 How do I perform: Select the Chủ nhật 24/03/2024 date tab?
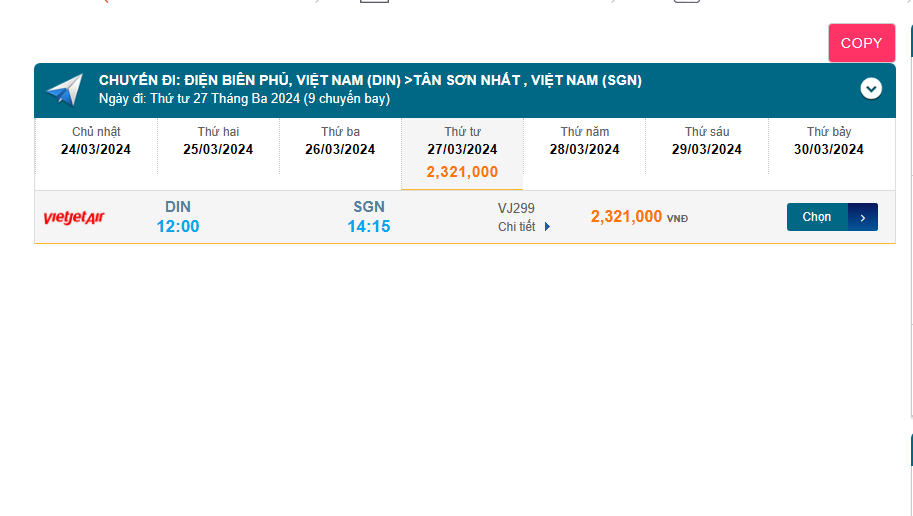96,141
